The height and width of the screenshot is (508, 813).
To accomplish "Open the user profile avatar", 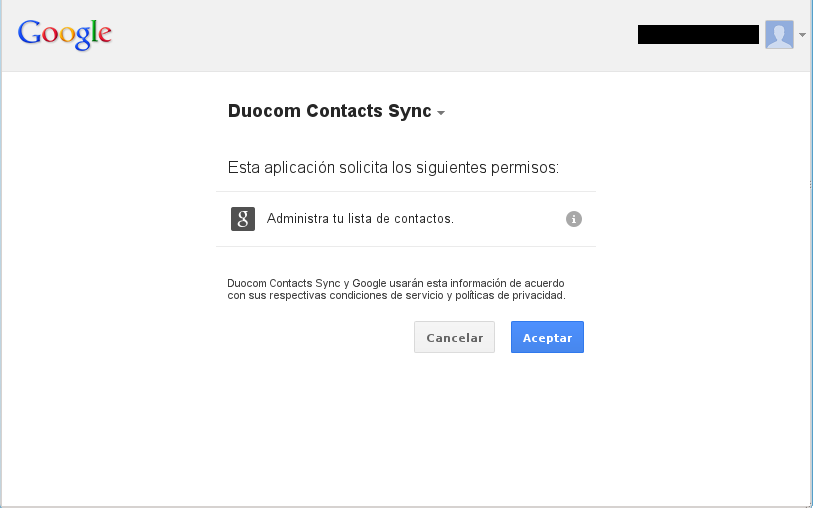I will pyautogui.click(x=779, y=35).
